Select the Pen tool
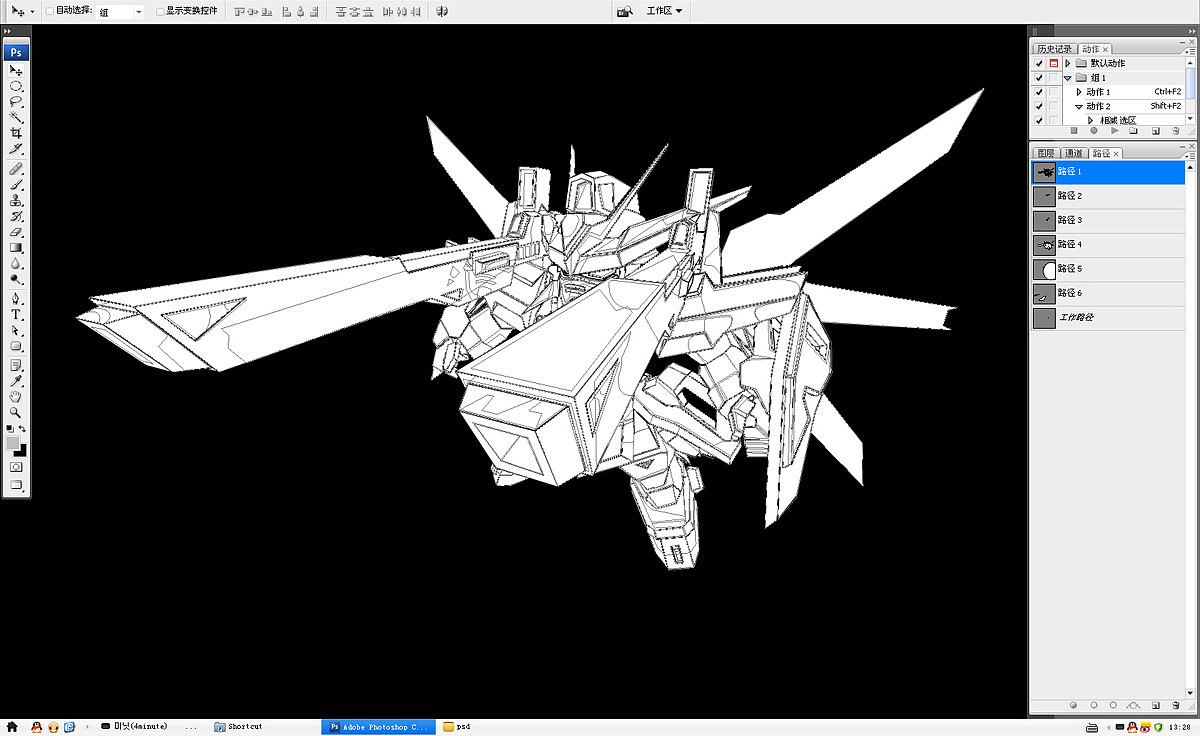The height and width of the screenshot is (736, 1200). tap(16, 298)
